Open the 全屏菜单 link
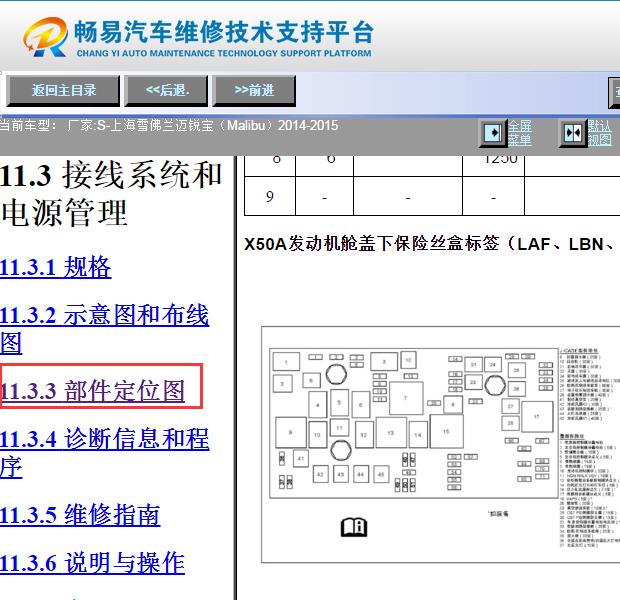This screenshot has width=620, height=600. coord(520,133)
